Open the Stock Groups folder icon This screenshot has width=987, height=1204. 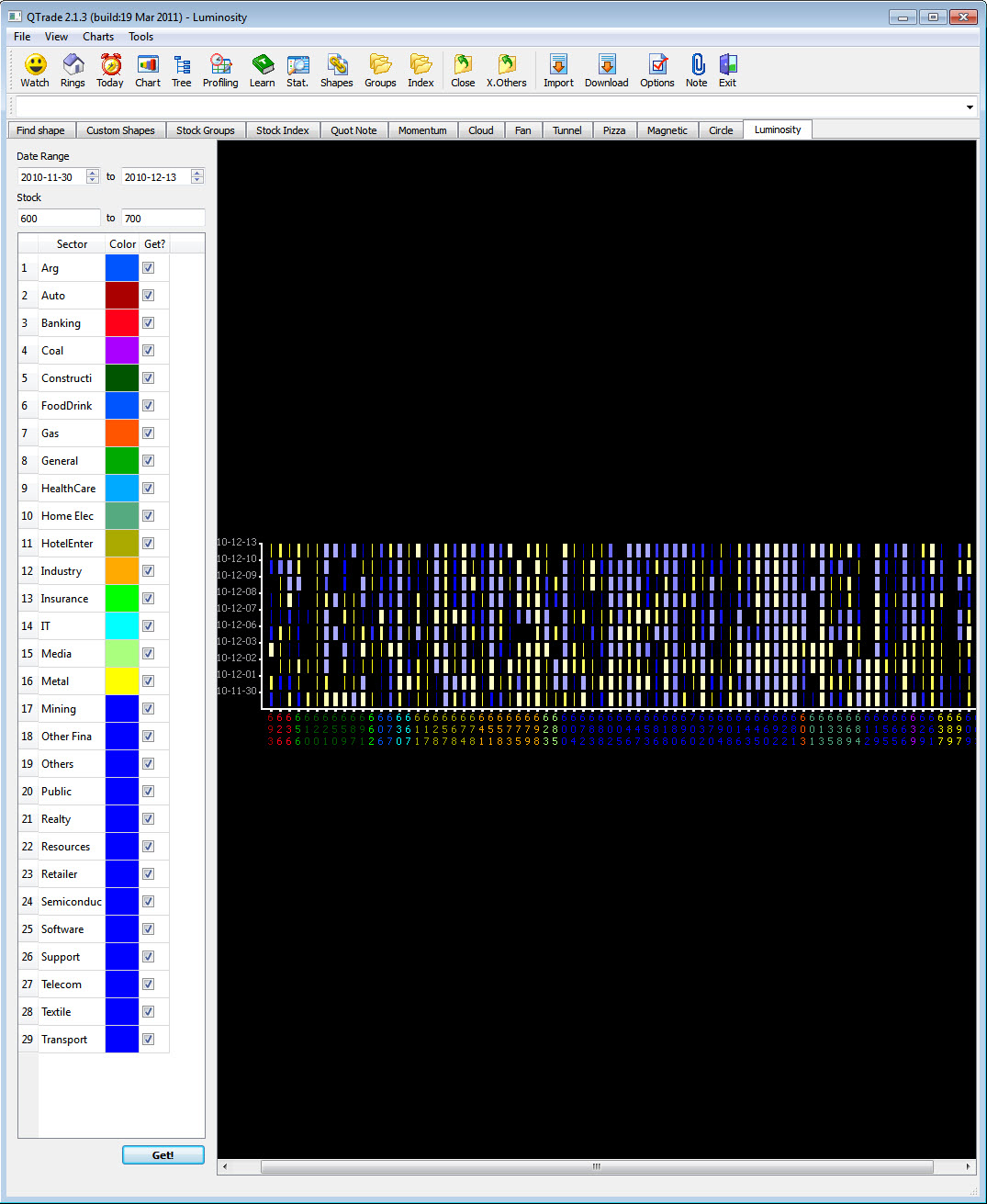[380, 69]
